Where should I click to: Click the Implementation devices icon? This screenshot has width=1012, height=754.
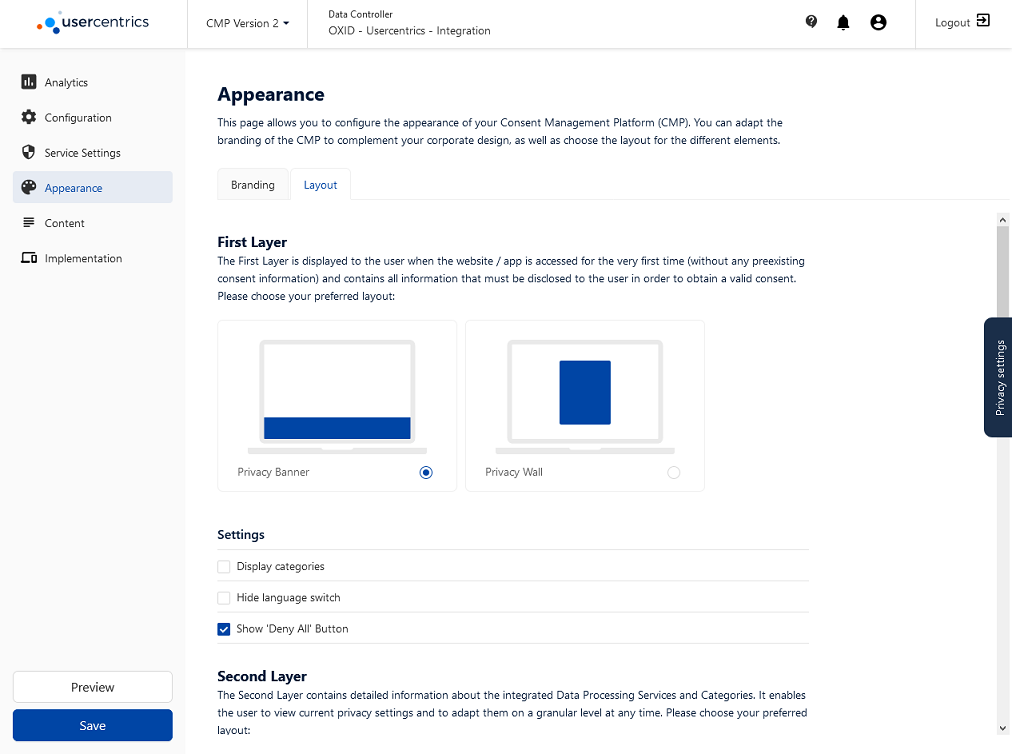click(29, 258)
